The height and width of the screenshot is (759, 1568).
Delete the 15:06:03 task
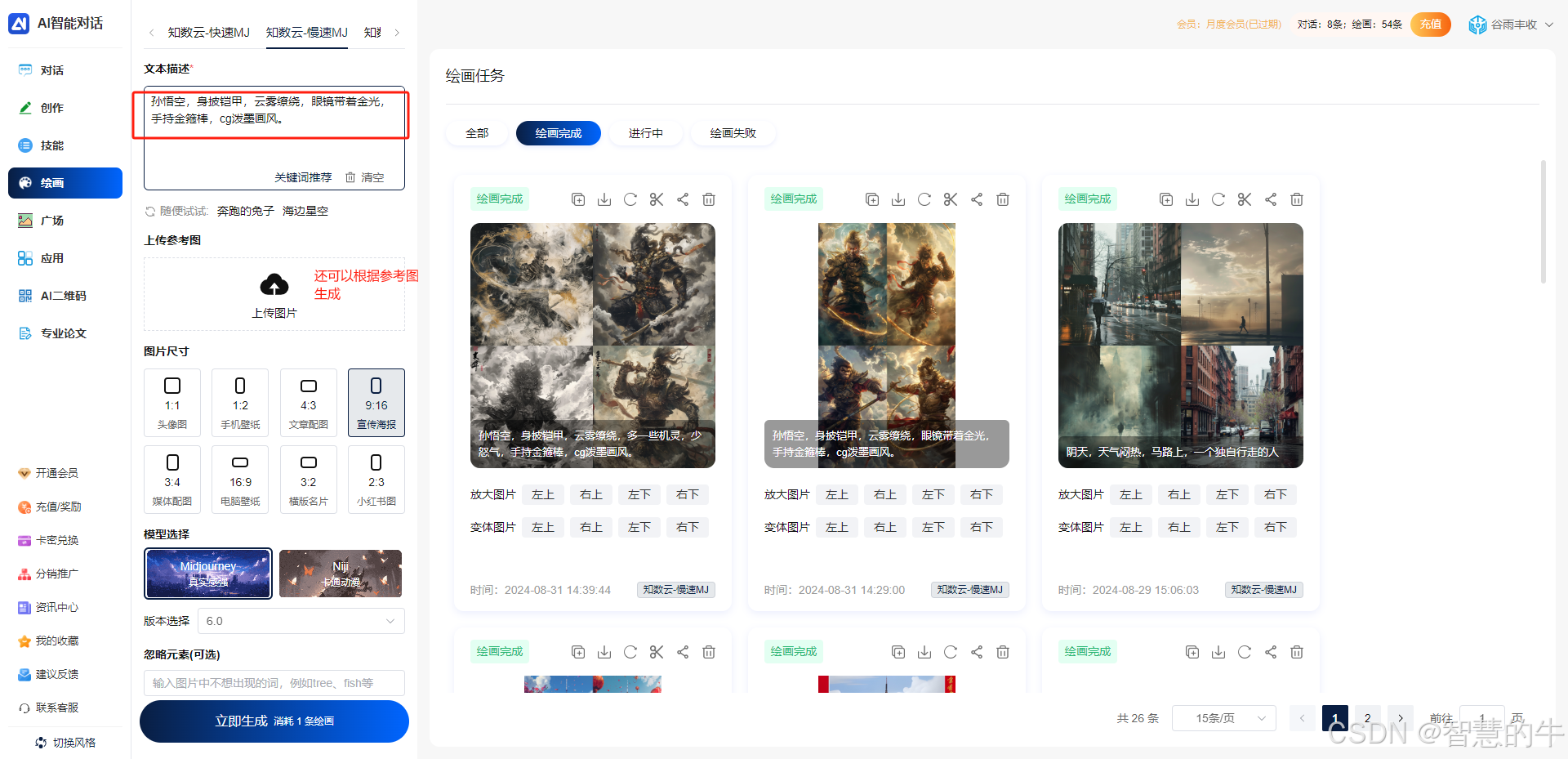[1297, 199]
